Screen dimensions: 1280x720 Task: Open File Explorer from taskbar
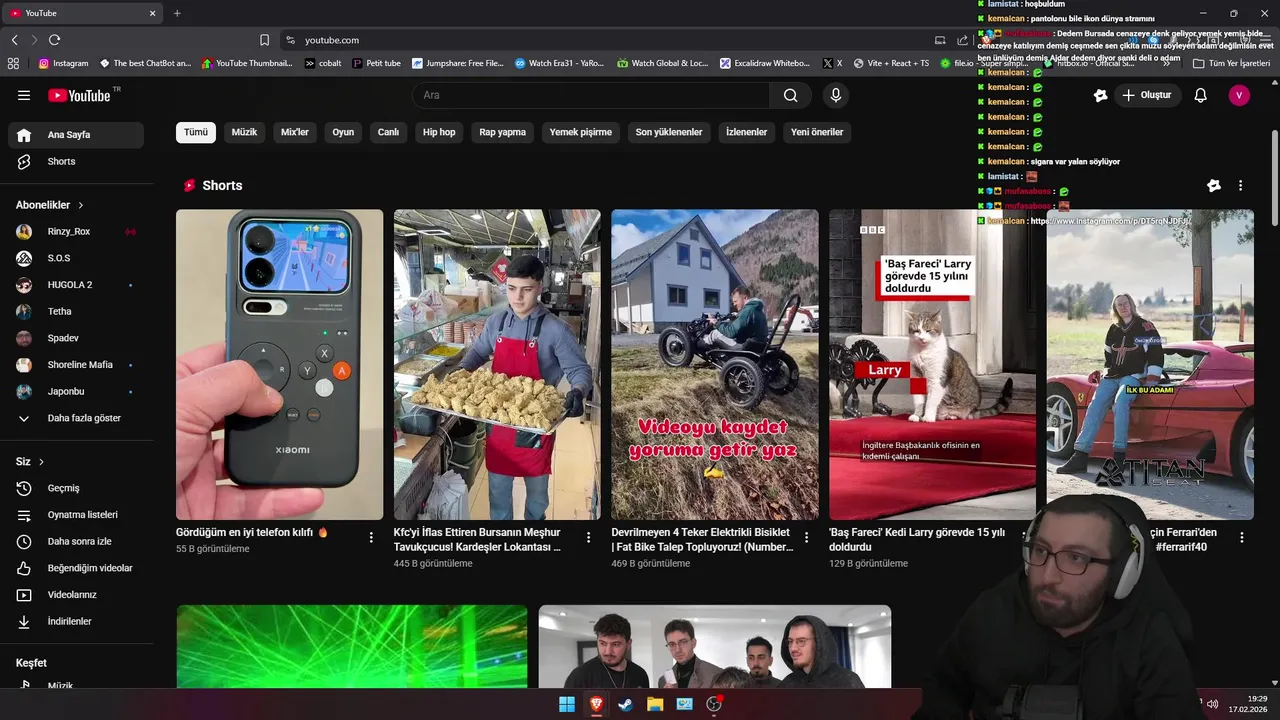655,704
